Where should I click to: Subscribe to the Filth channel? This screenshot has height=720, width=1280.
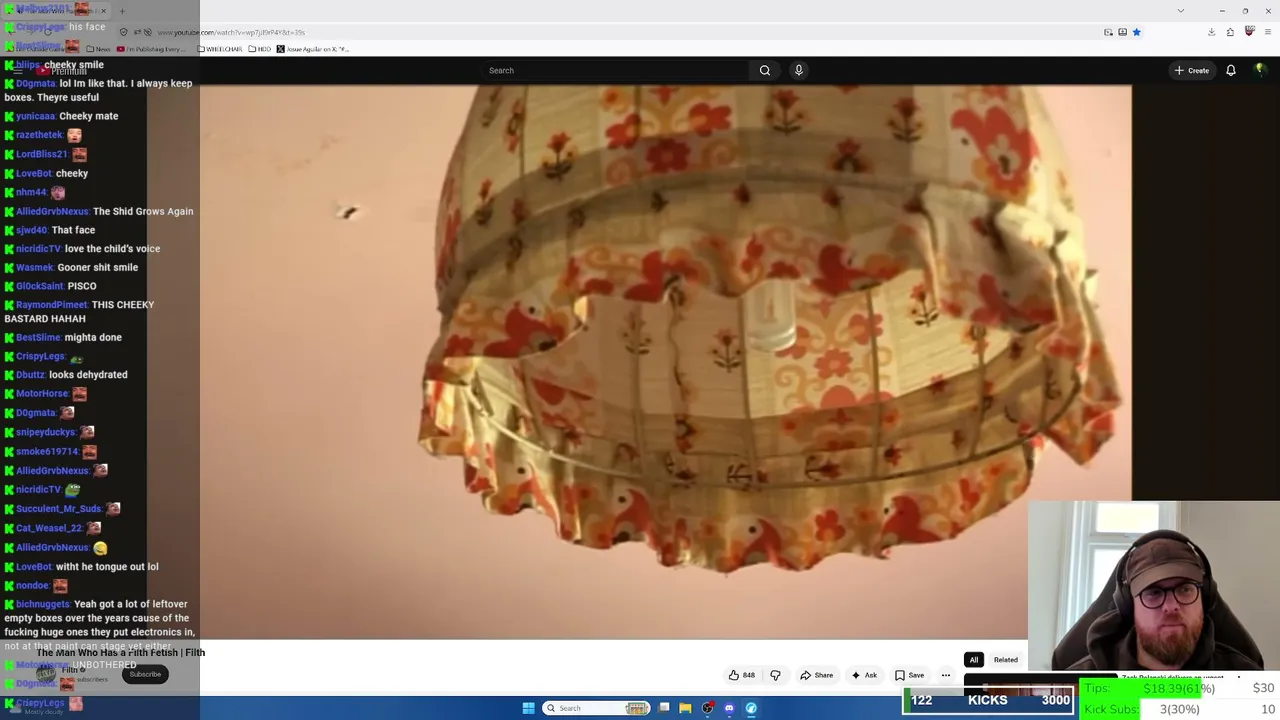click(145, 674)
